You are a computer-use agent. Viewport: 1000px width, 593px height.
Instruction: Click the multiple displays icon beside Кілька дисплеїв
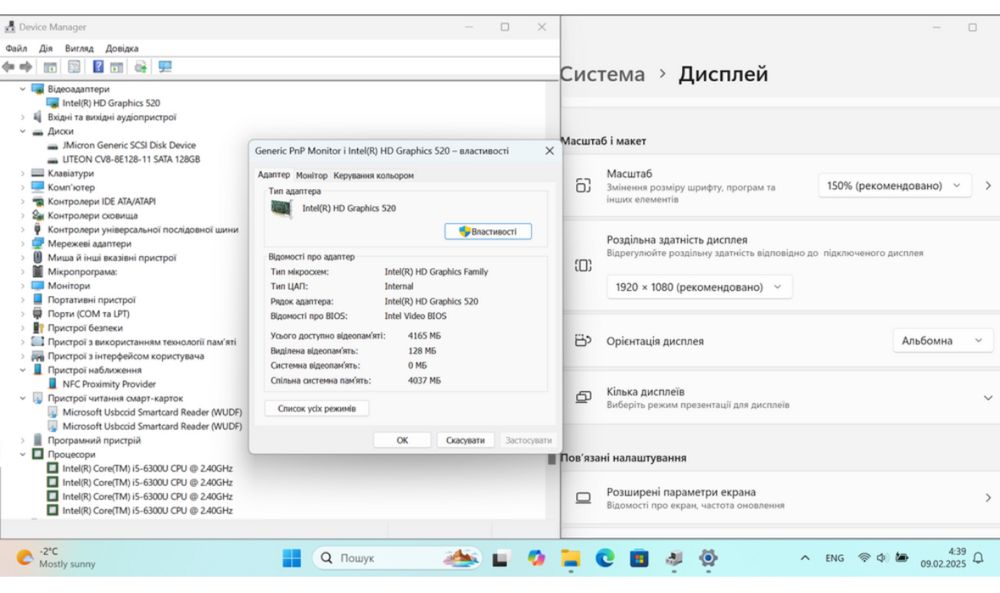(583, 397)
